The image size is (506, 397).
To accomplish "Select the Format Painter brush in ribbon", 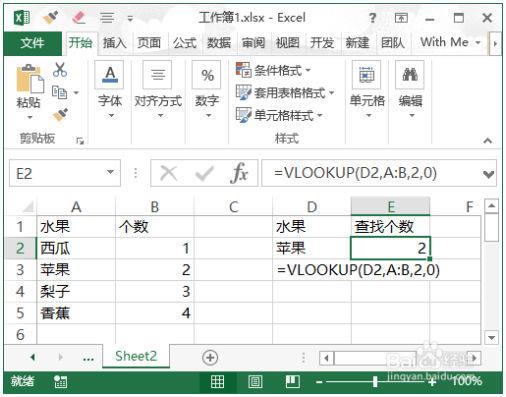I will coord(60,114).
